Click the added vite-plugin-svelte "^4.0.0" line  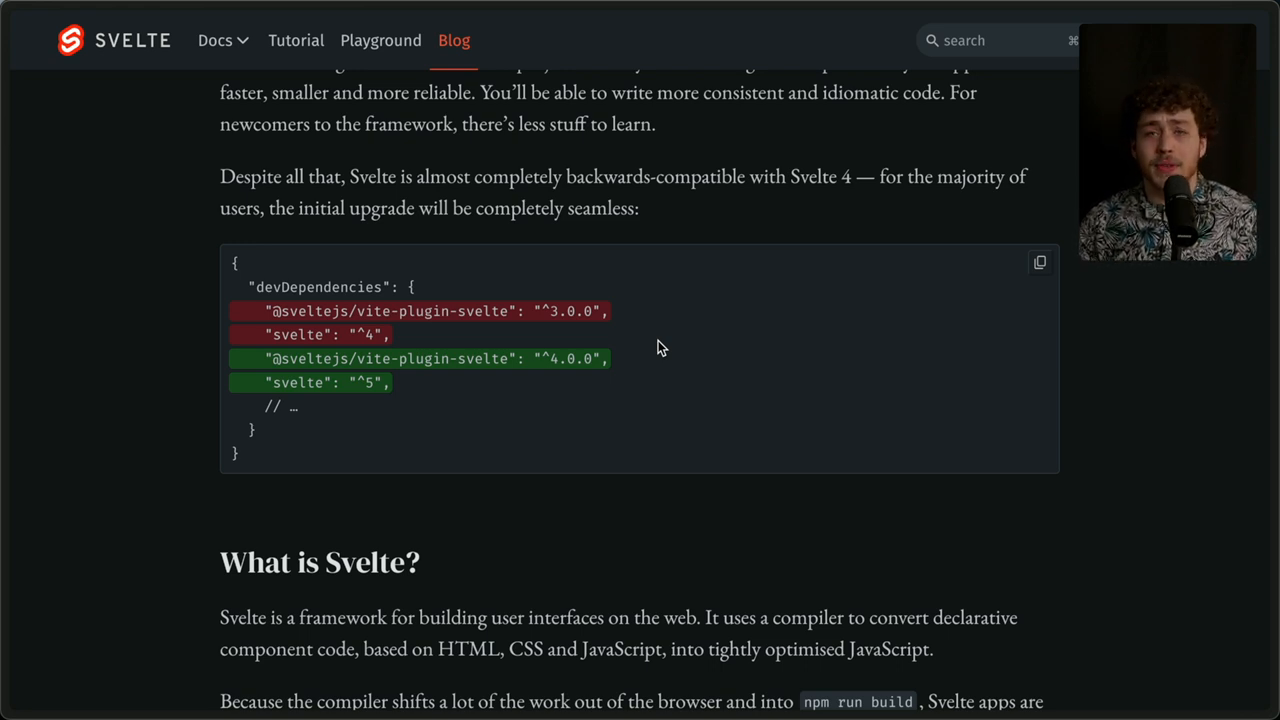coord(420,359)
